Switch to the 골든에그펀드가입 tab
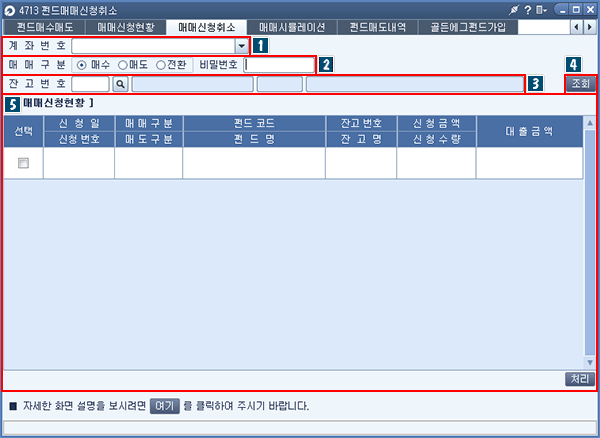The width and height of the screenshot is (600, 438). pos(468,28)
